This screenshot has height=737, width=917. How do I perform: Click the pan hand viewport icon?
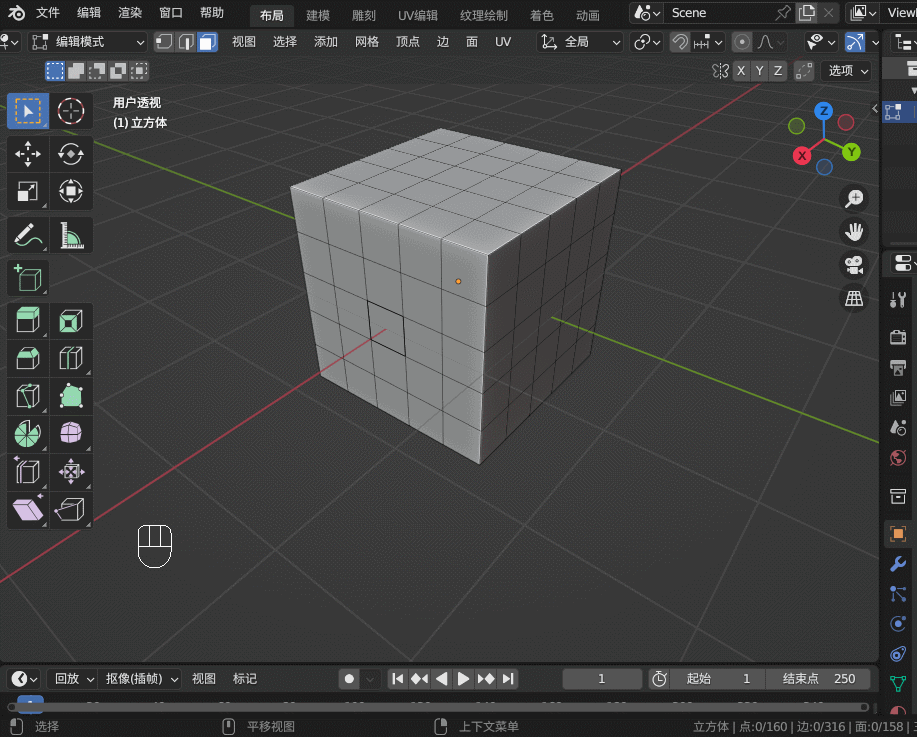854,232
